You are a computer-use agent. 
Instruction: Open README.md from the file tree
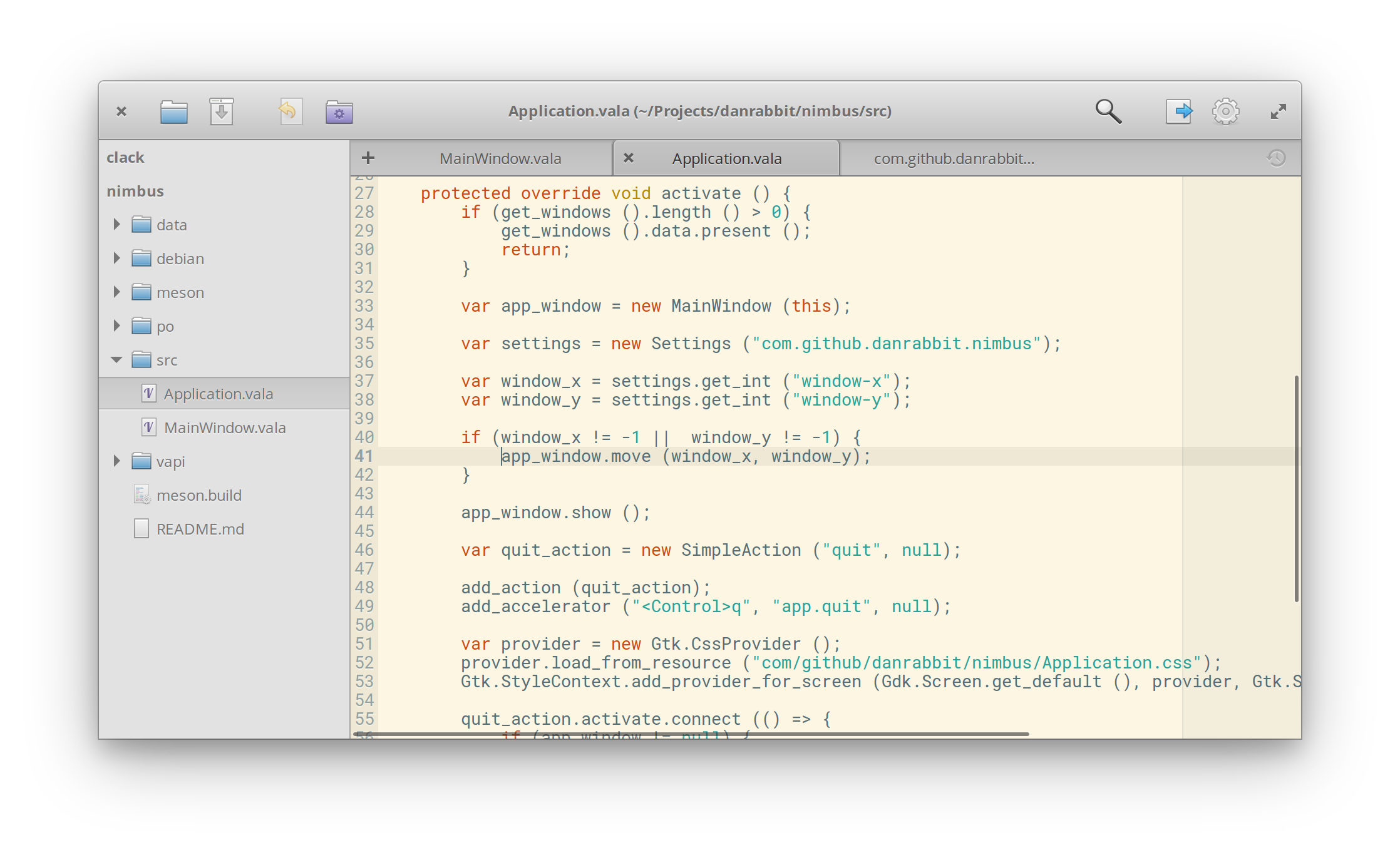pyautogui.click(x=200, y=529)
